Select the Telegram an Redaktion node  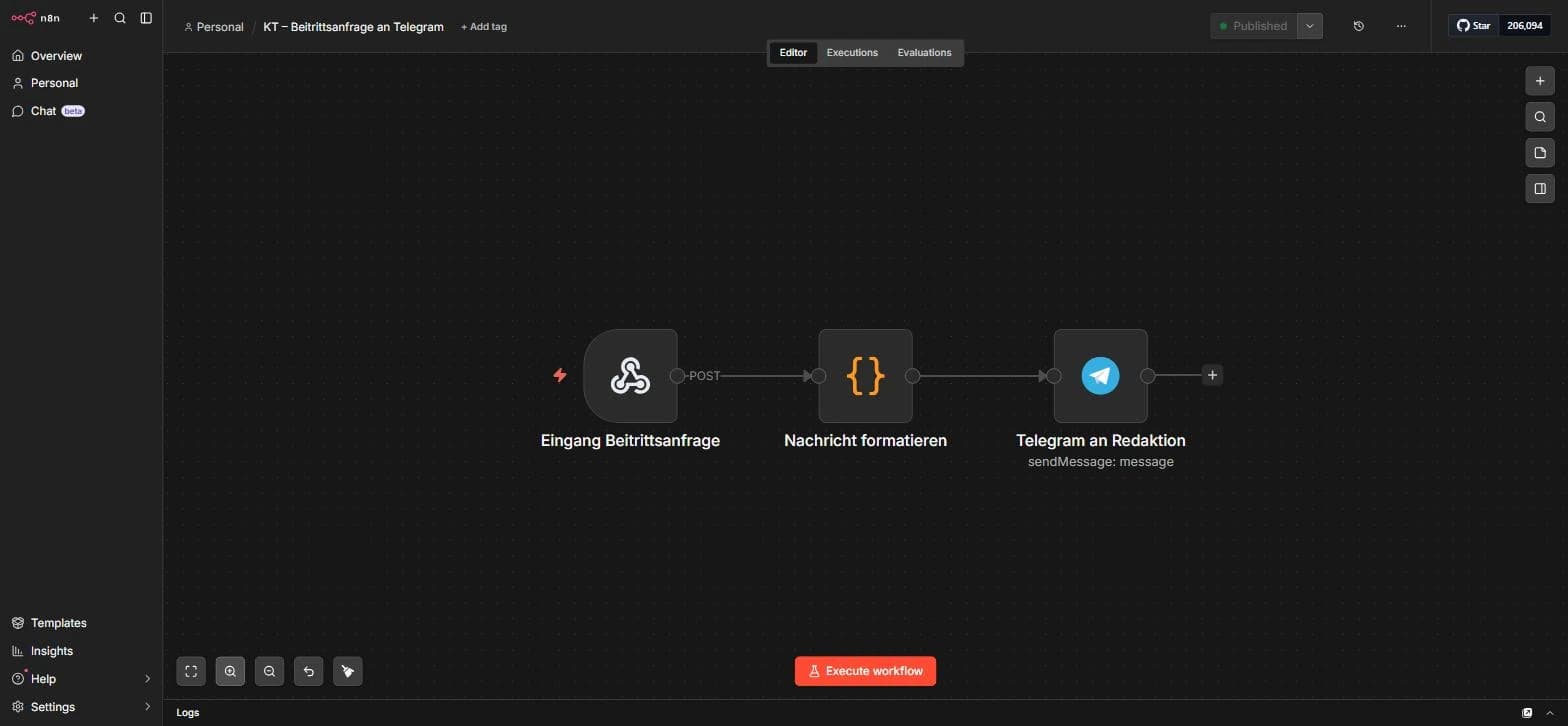1100,376
